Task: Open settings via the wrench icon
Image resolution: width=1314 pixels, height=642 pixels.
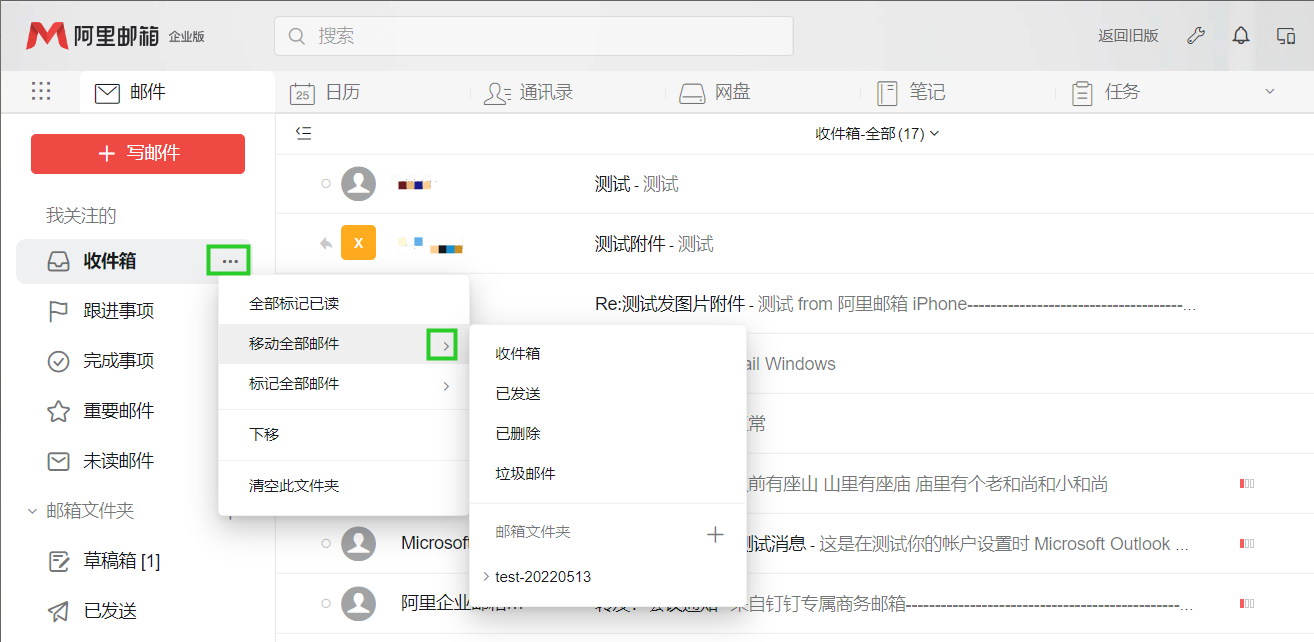Action: (x=1196, y=35)
